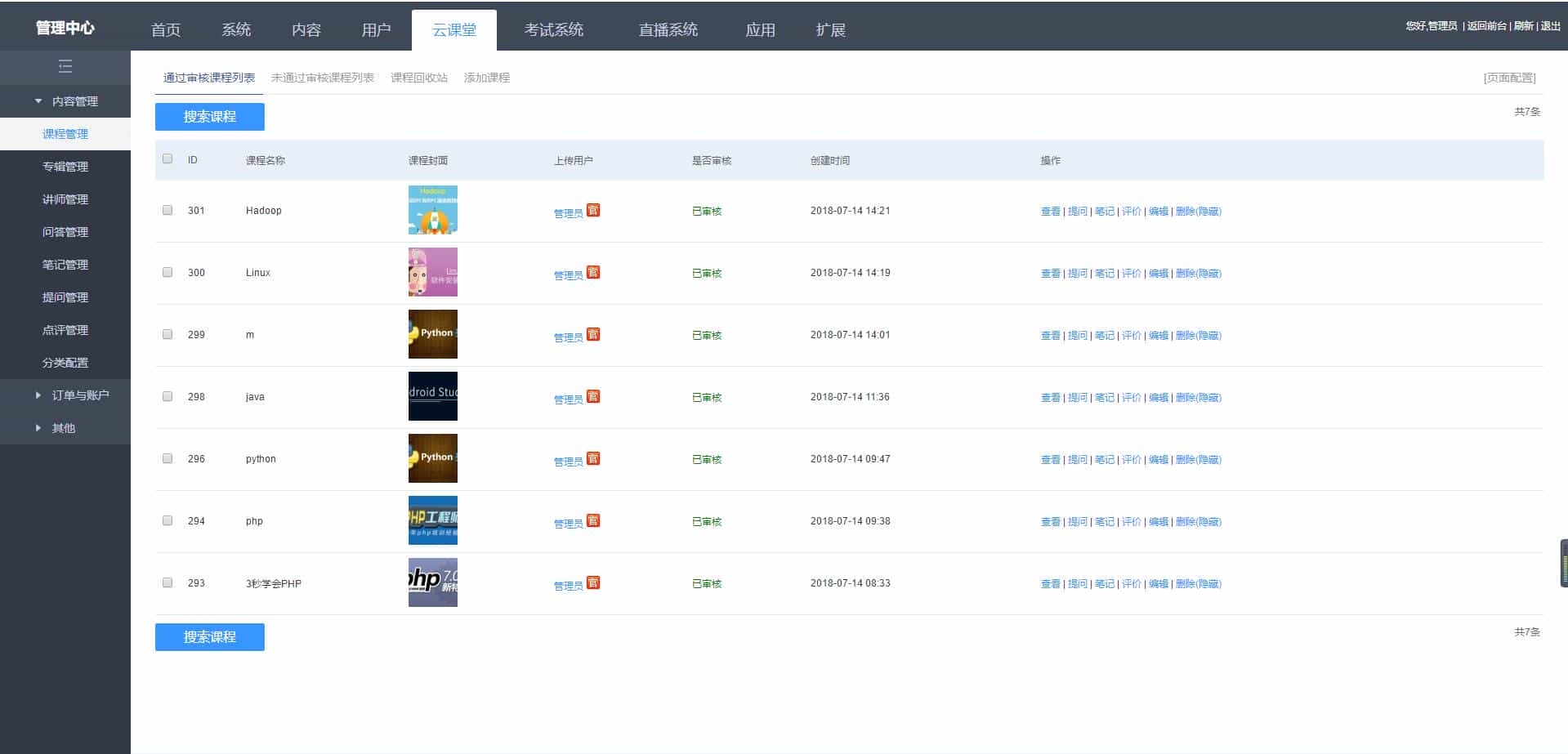This screenshot has height=754, width=1568.
Task: Tick the checkbox for course 298 java
Action: coord(168,396)
